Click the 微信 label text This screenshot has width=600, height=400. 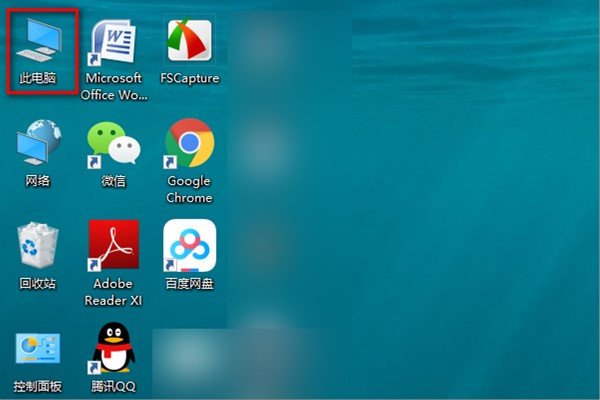[x=113, y=181]
